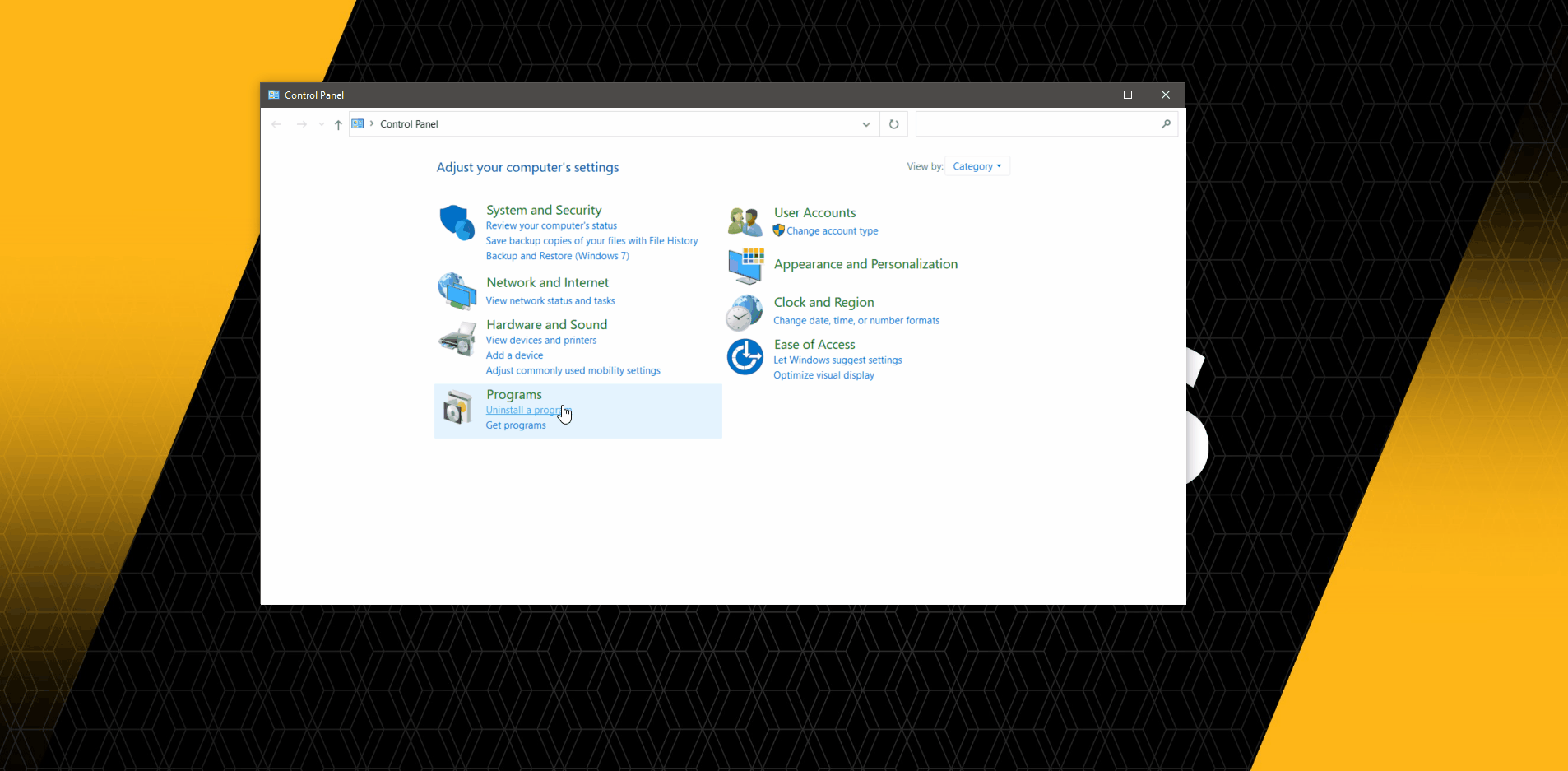Close the Control Panel window
This screenshot has height=771, width=1568.
[x=1166, y=95]
